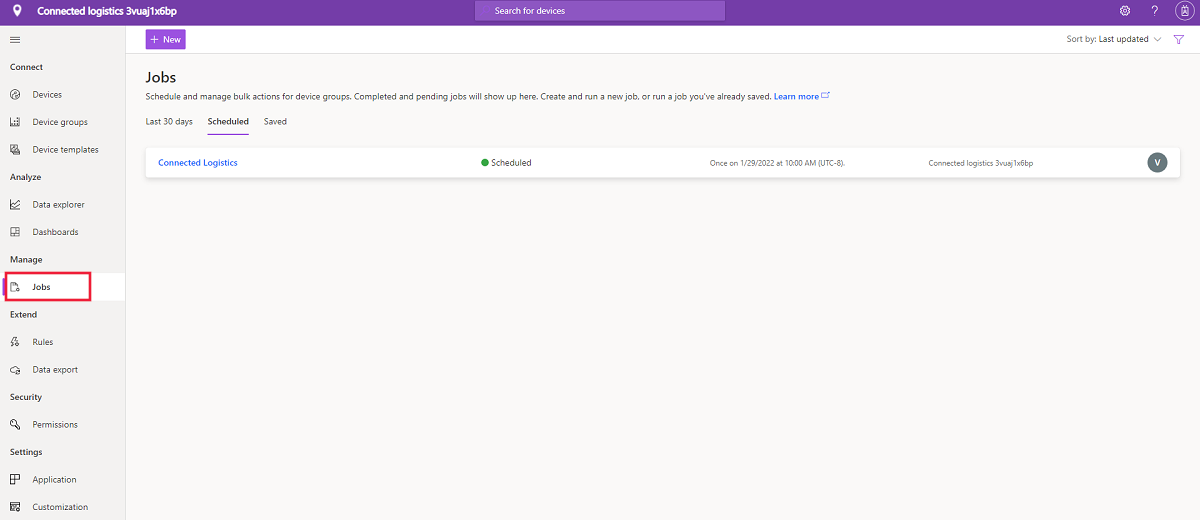Open user account avatar in header
1200x520 pixels.
pyautogui.click(x=1183, y=11)
